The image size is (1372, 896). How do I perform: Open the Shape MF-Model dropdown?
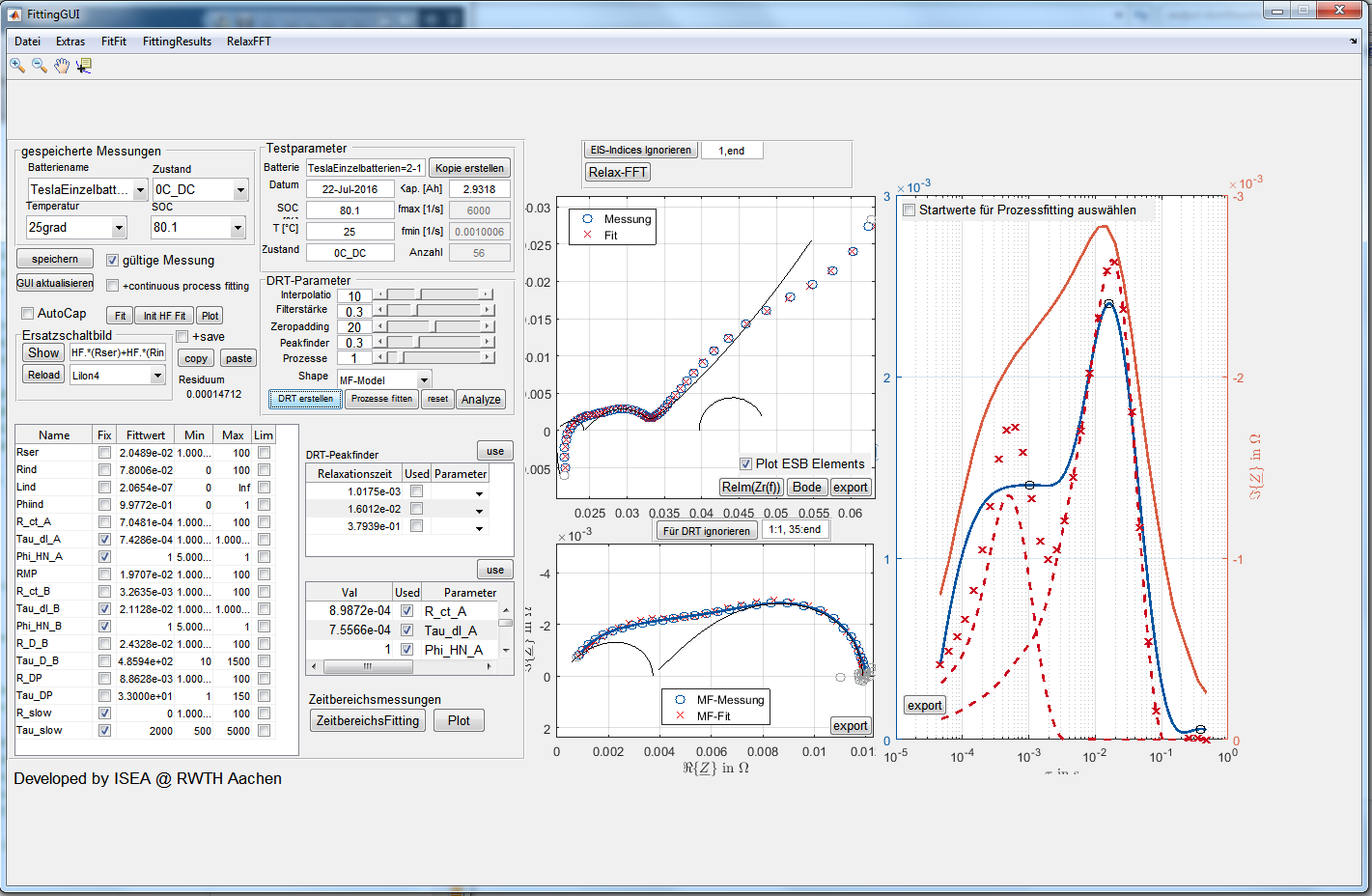tap(424, 380)
